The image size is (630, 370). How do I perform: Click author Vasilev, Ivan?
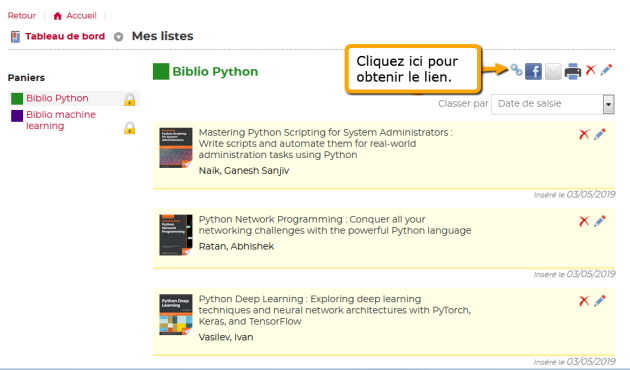click(226, 337)
